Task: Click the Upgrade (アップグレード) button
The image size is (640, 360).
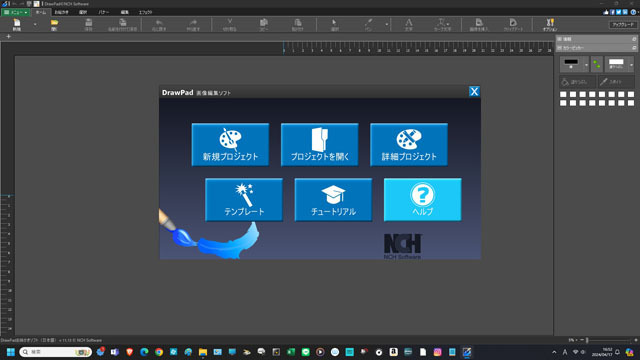Action: pyautogui.click(x=623, y=25)
